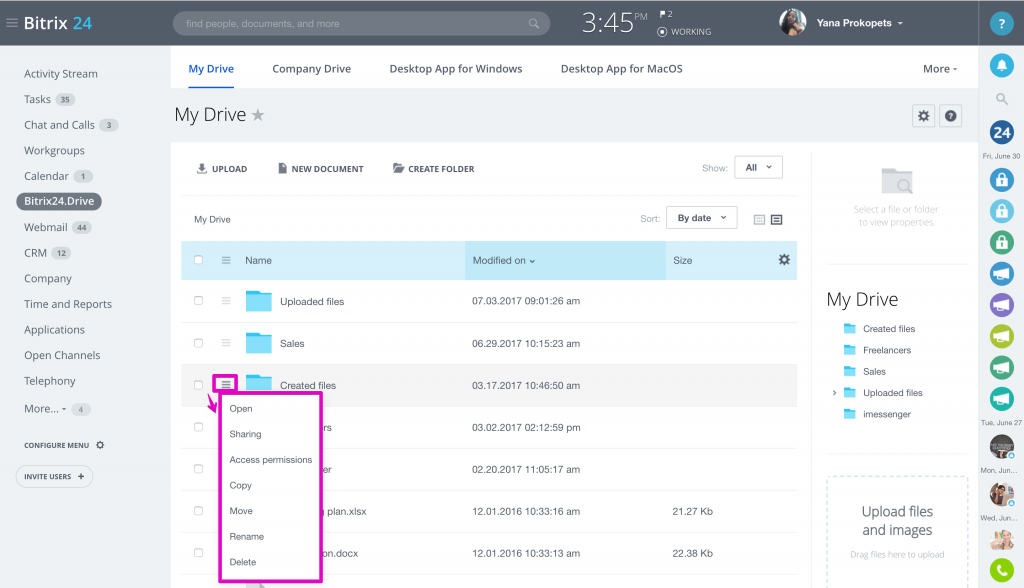Viewport: 1024px width, 588px height.
Task: Click the header hamburger icon left of Name
Action: coord(226,260)
